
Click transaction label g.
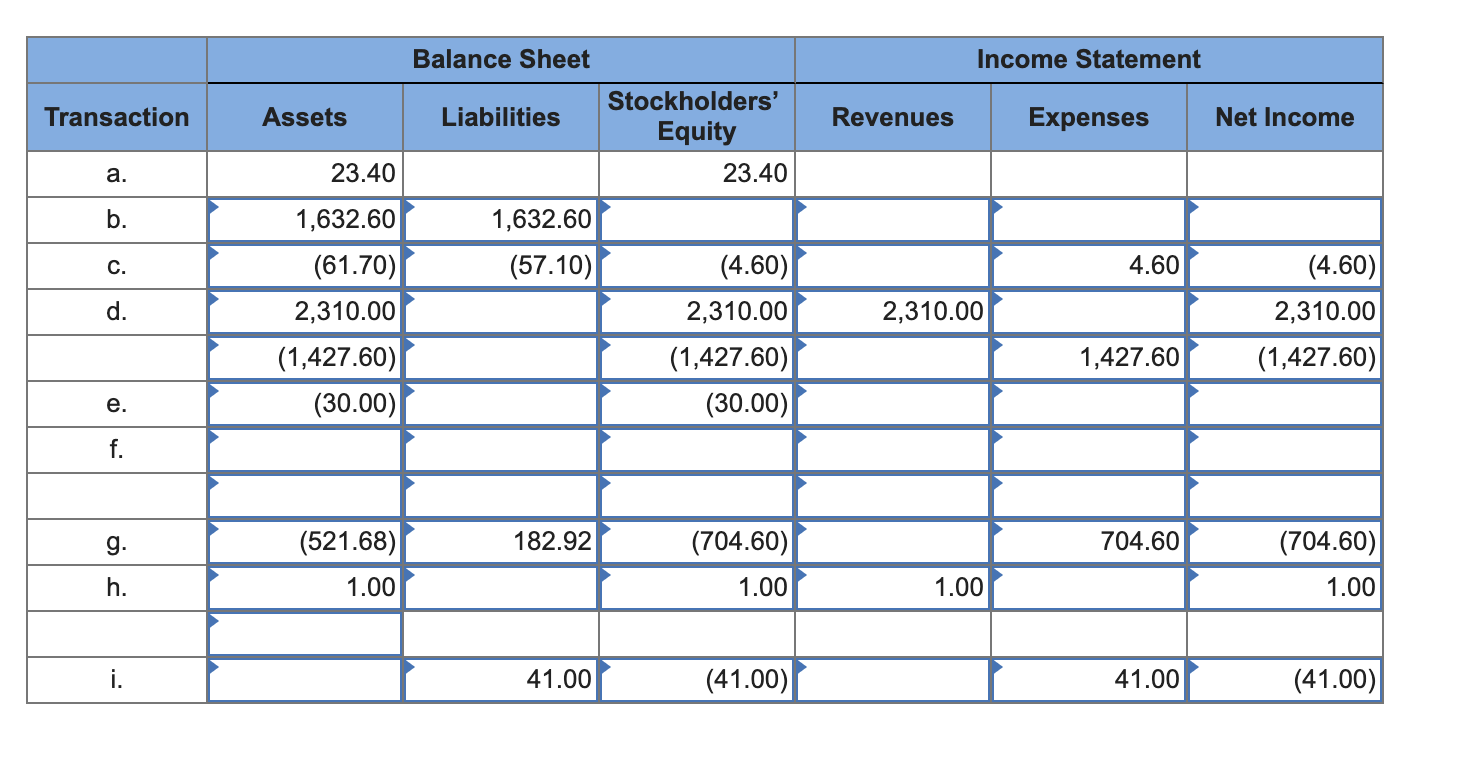pos(117,542)
